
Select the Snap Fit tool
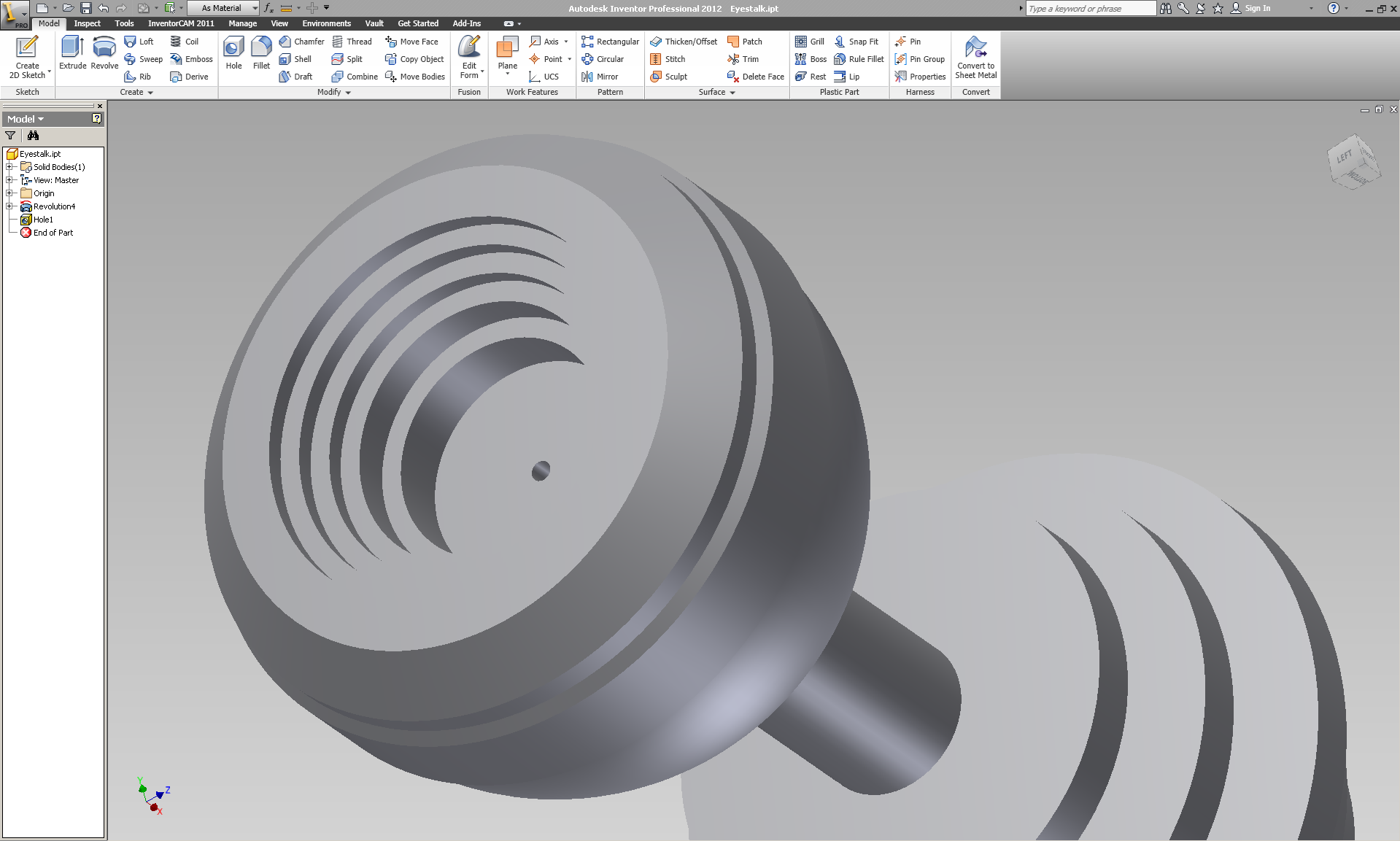[x=856, y=42]
